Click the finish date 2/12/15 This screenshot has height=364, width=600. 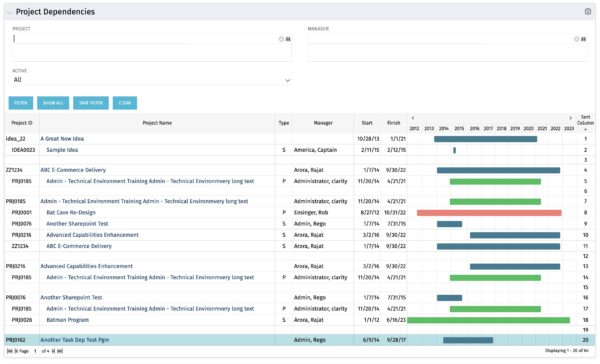point(396,150)
